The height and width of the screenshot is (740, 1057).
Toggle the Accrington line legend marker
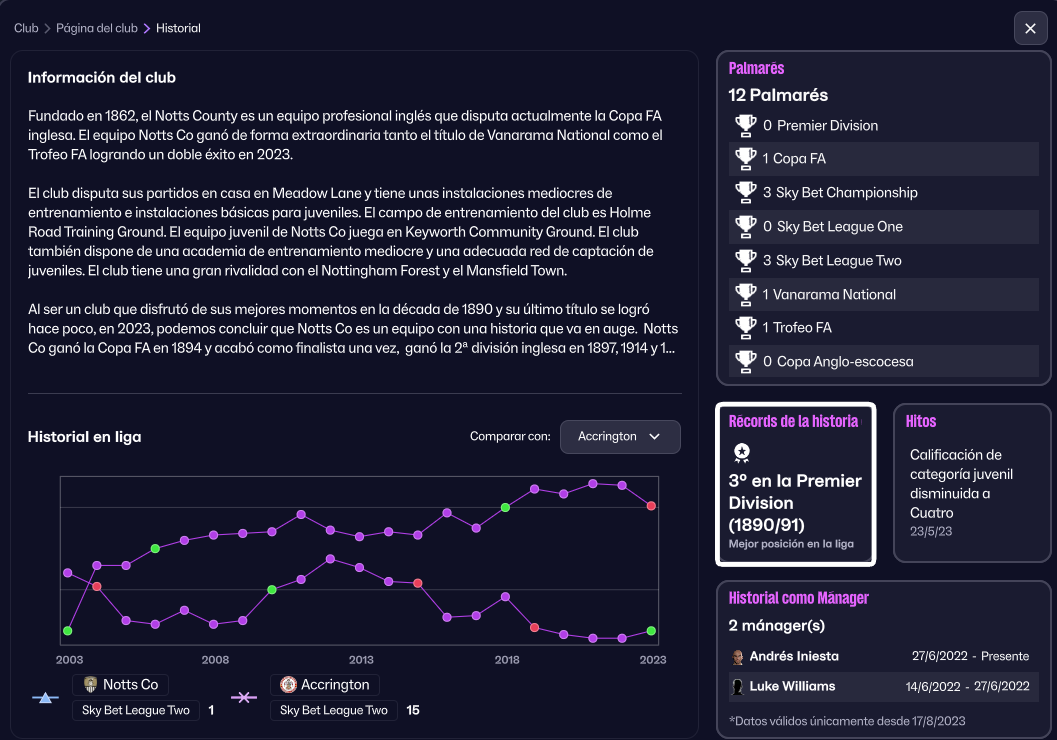(x=245, y=697)
